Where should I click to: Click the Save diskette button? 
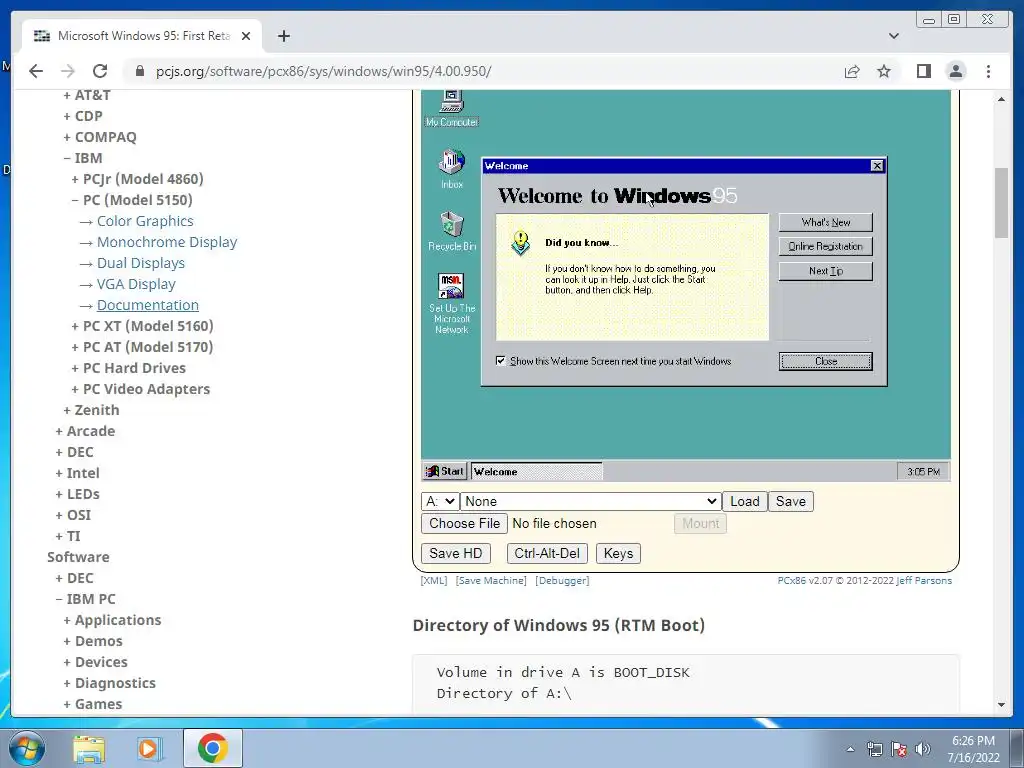(x=790, y=501)
